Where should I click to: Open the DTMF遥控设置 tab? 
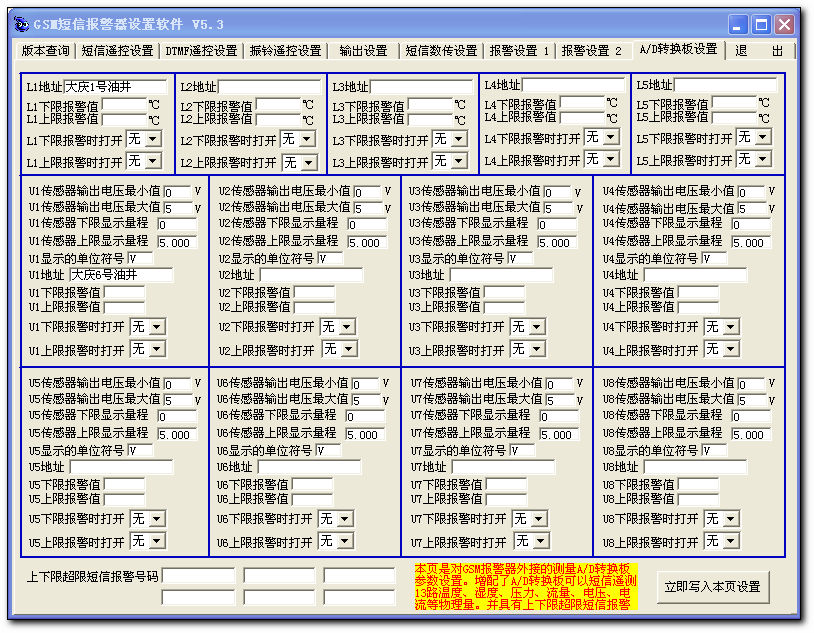click(x=201, y=50)
